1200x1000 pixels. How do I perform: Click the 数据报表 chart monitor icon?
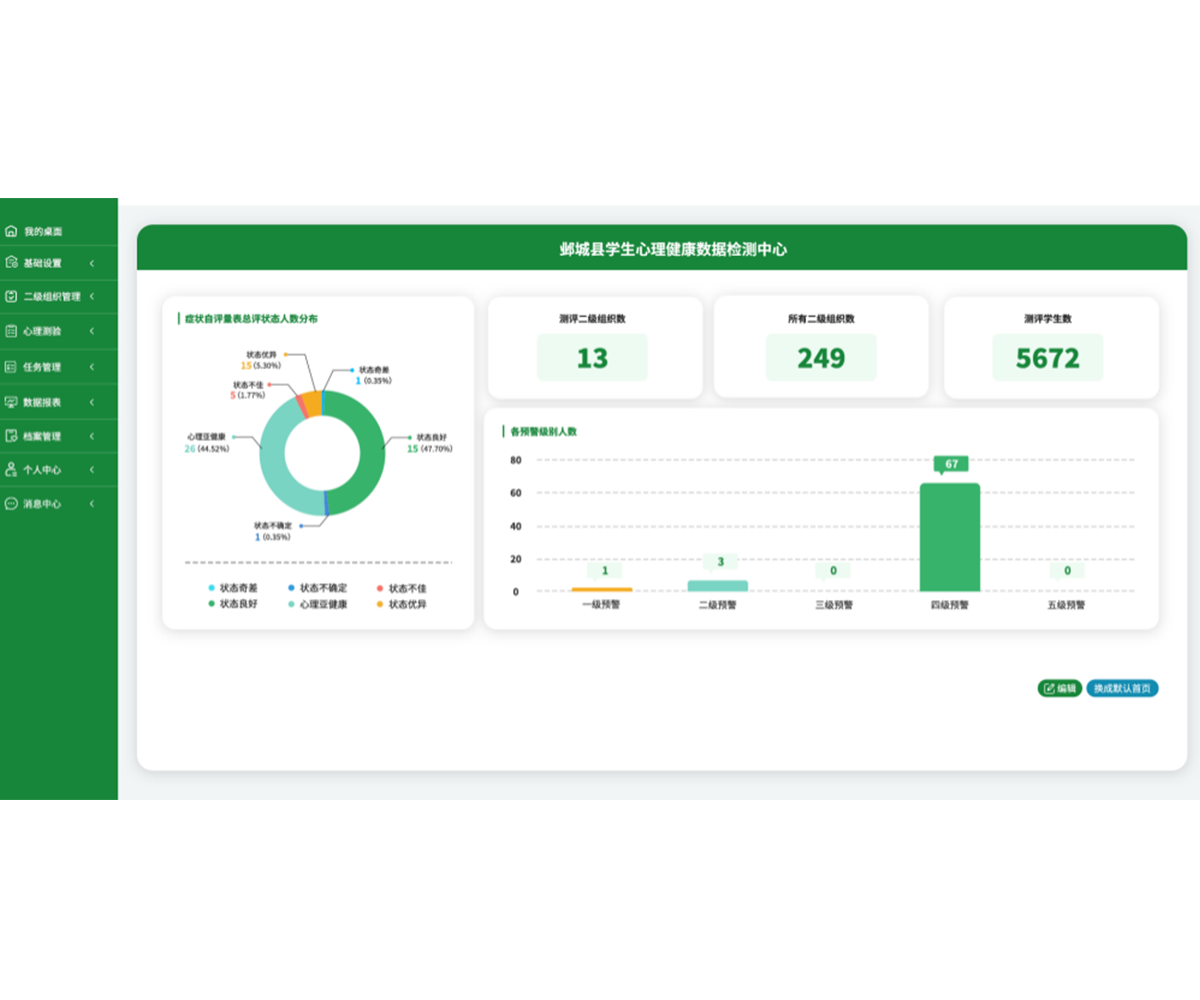[11, 402]
